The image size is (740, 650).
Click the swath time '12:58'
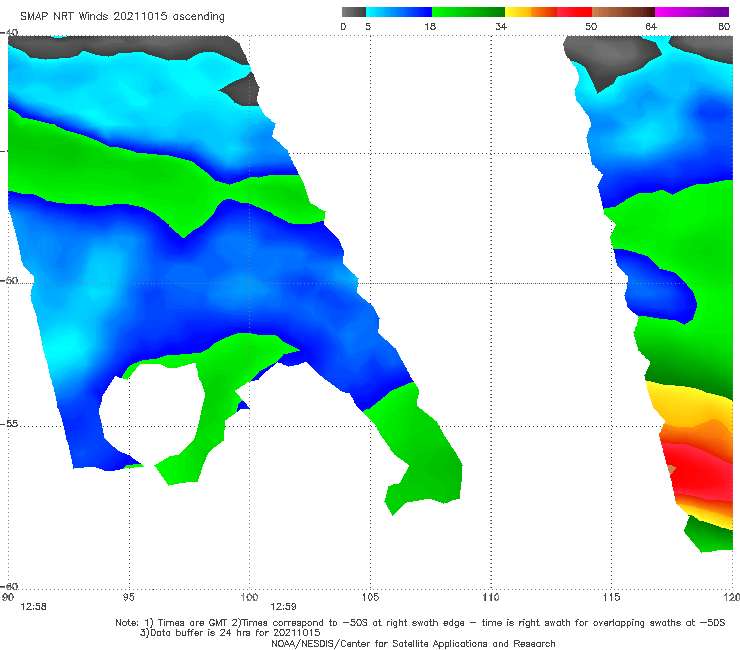coord(33,607)
